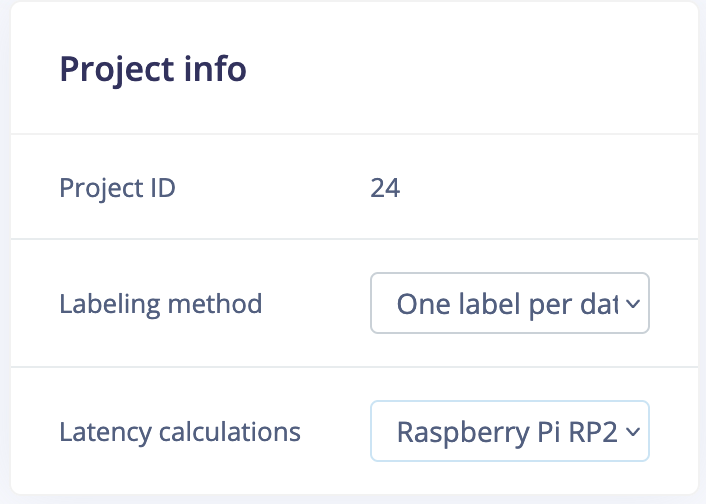Image resolution: width=706 pixels, height=504 pixels.
Task: Click the word 'Raspberry' in the latency dropdown
Action: click(460, 431)
